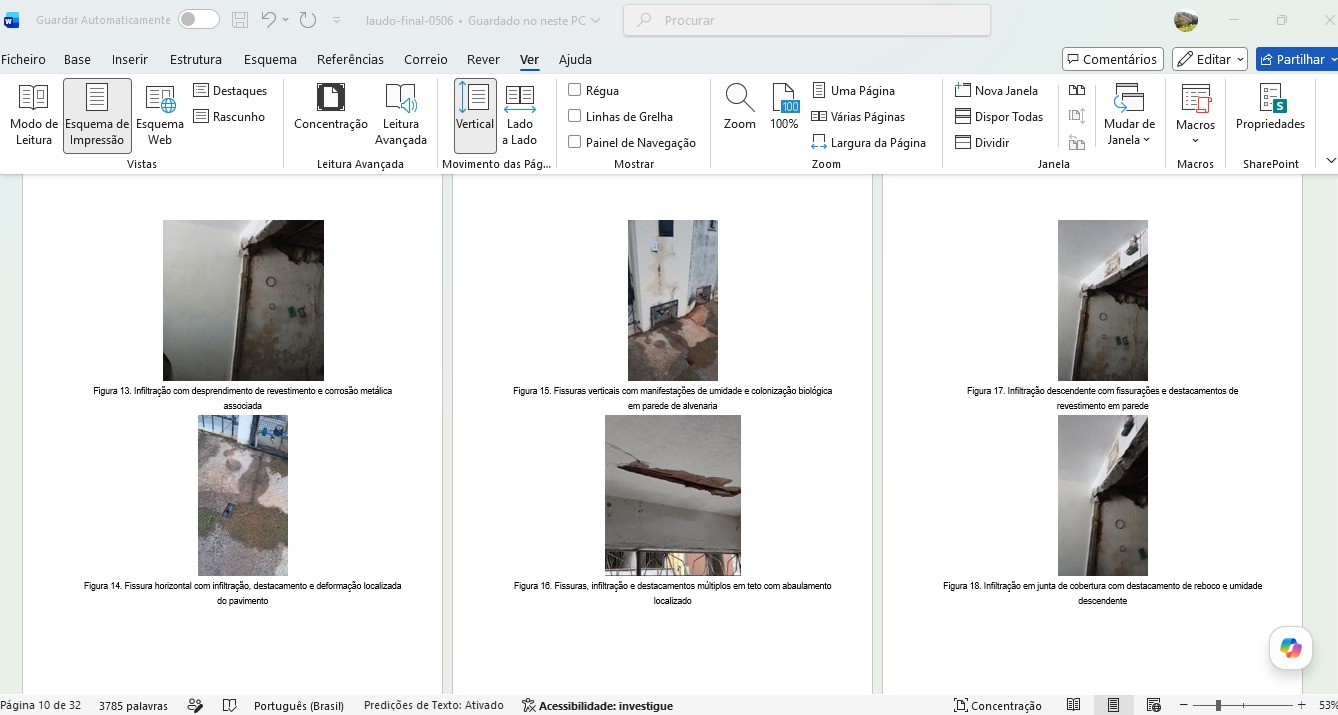The height and width of the screenshot is (715, 1338).
Task: Switch to Rascunho draft view
Action: pyautogui.click(x=229, y=117)
